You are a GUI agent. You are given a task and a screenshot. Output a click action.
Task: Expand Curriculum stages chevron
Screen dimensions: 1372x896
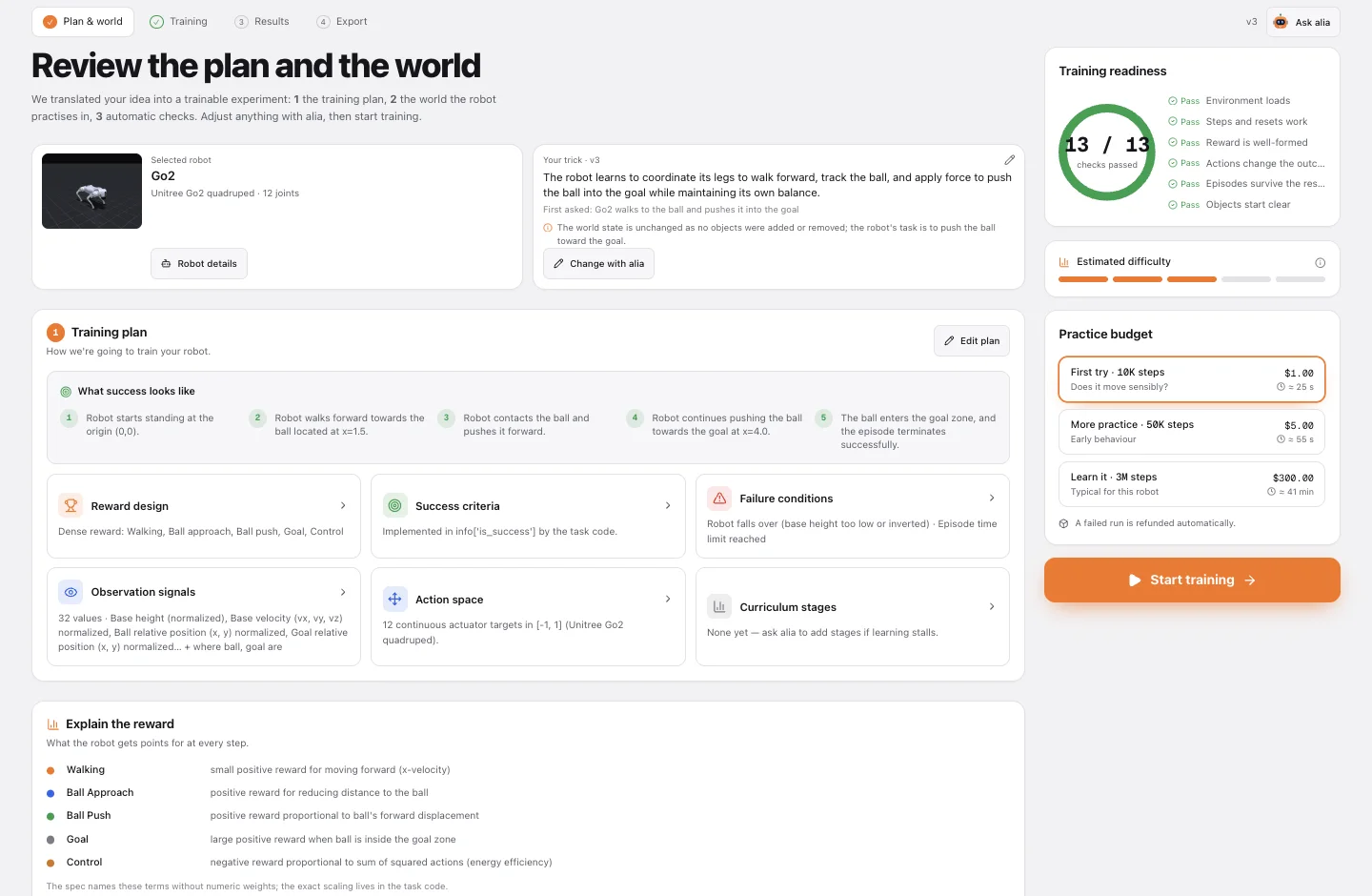click(992, 606)
